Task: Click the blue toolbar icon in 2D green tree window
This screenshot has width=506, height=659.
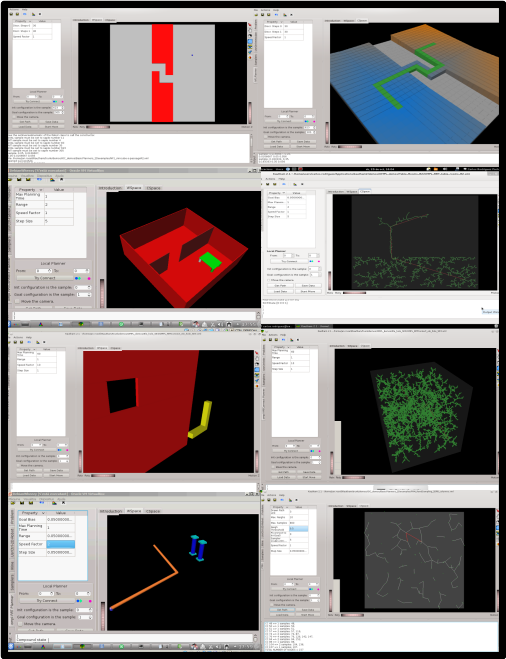Action: [x=284, y=184]
